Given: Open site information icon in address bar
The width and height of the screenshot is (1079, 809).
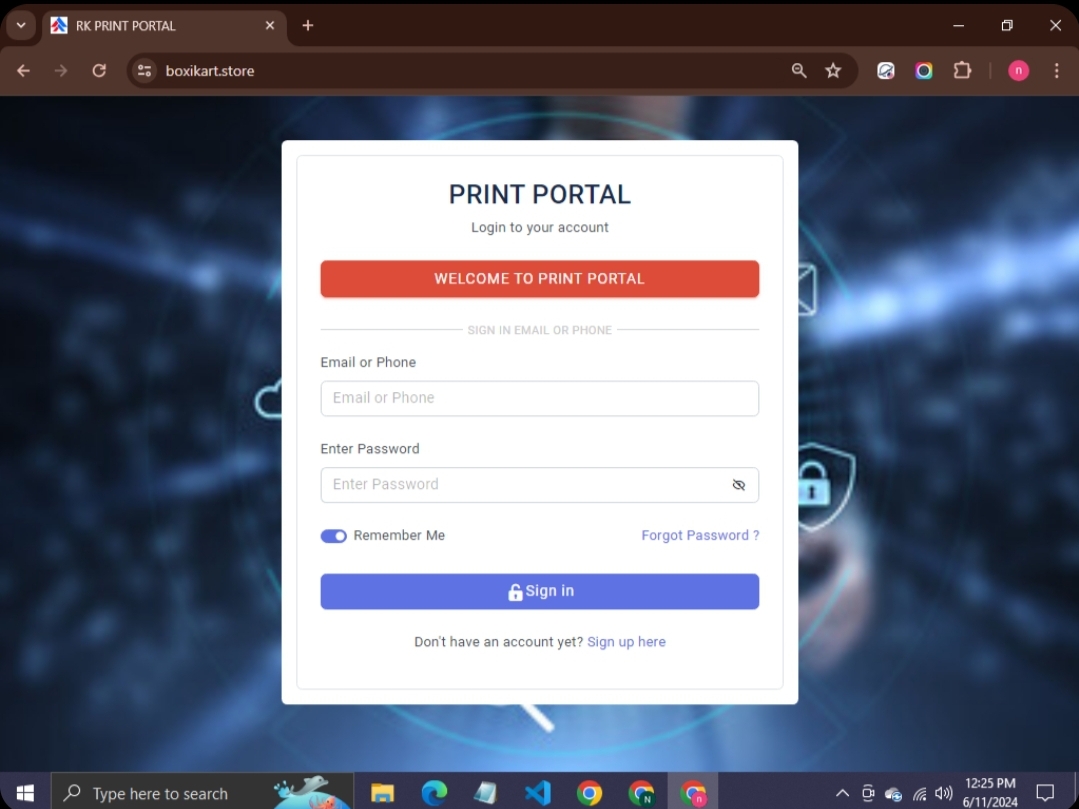Looking at the screenshot, I should click(x=145, y=70).
